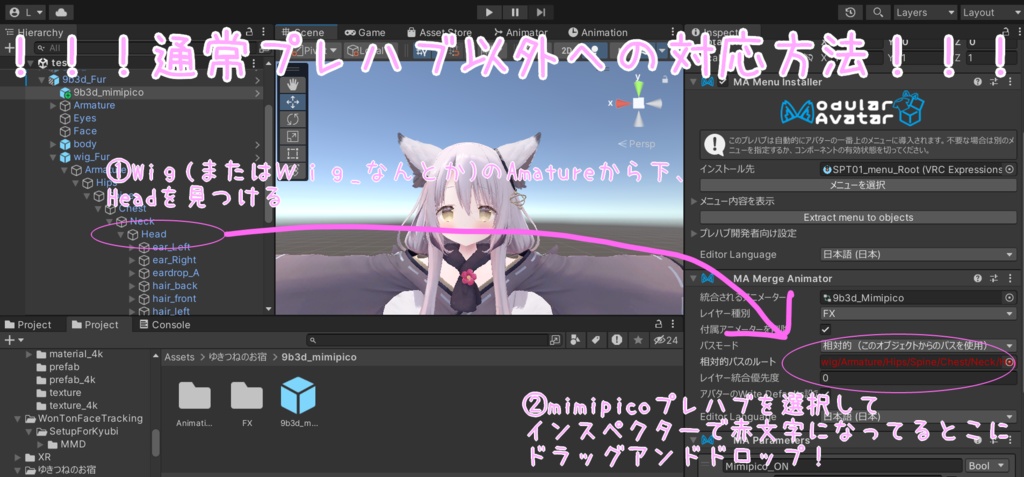Image resolution: width=1024 pixels, height=477 pixels.
Task: Click Assets in the breadcrumb path
Action: tap(180, 357)
